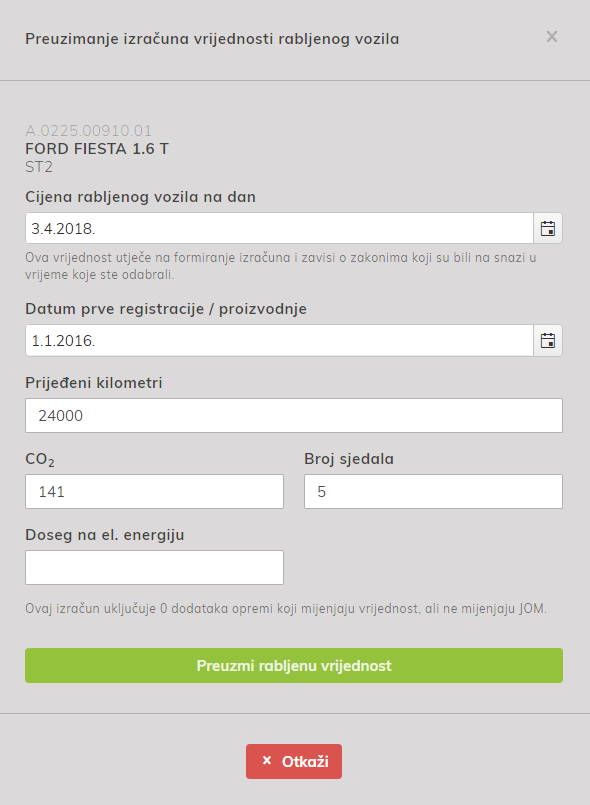This screenshot has height=805, width=590.
Task: Click the empty Doseg na el. energiju field
Action: [x=155, y=567]
